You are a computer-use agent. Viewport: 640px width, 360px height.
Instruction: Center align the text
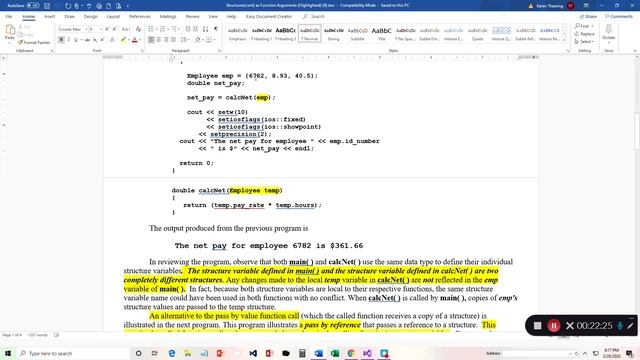pos(159,40)
